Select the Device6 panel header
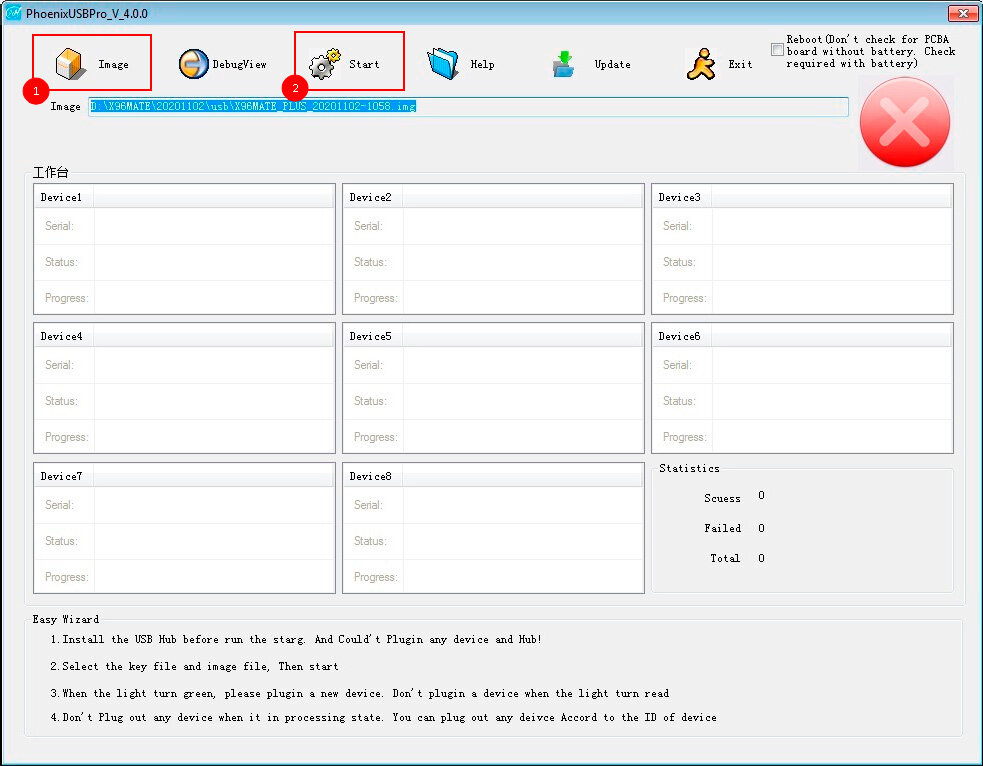983x766 pixels. (802, 336)
